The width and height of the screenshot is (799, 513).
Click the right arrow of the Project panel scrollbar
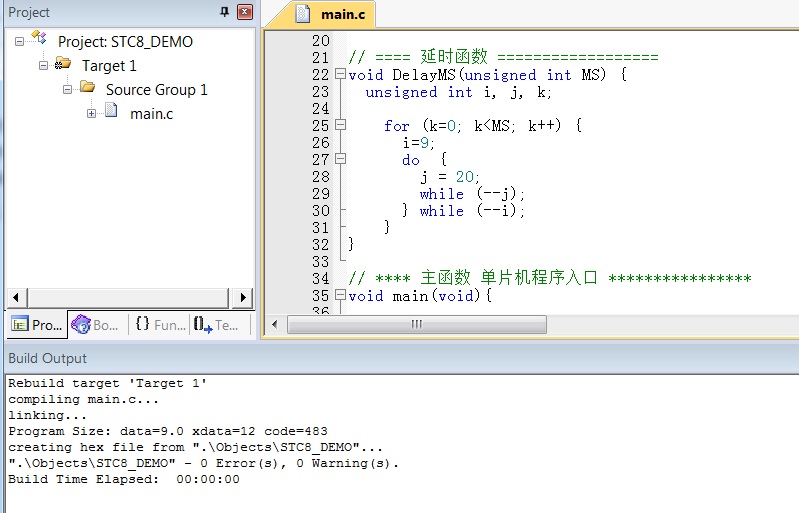[243, 298]
